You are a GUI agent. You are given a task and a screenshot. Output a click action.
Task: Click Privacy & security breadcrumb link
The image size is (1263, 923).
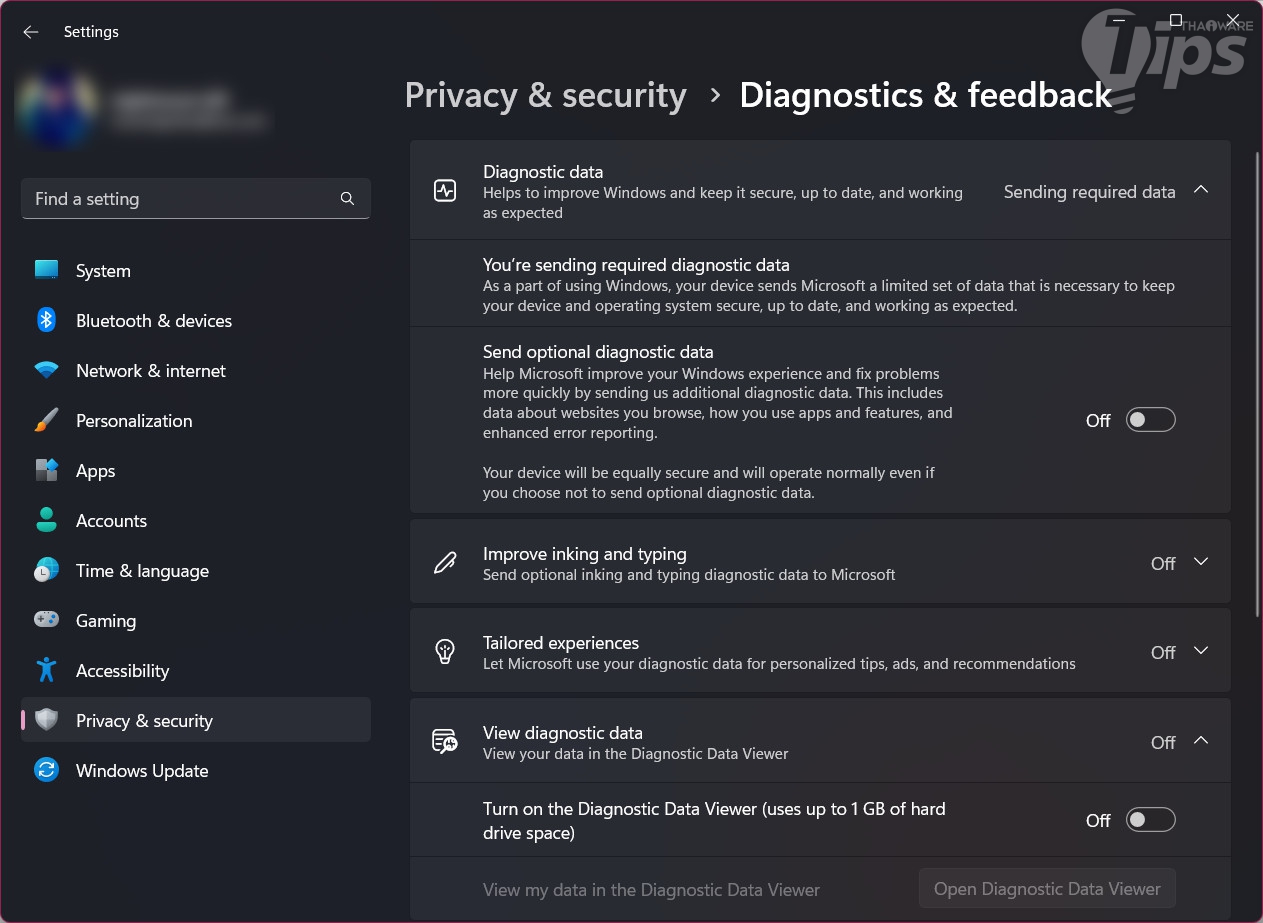pyautogui.click(x=545, y=95)
